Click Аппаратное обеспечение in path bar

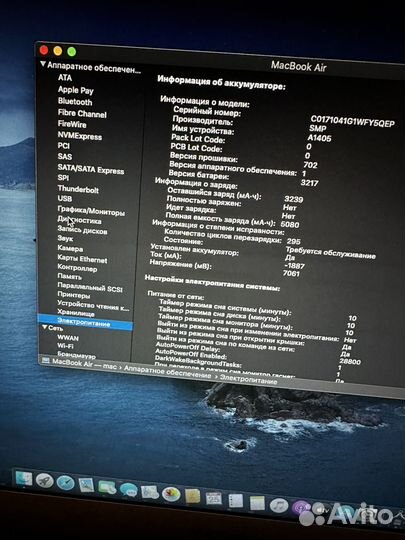[x=167, y=371]
